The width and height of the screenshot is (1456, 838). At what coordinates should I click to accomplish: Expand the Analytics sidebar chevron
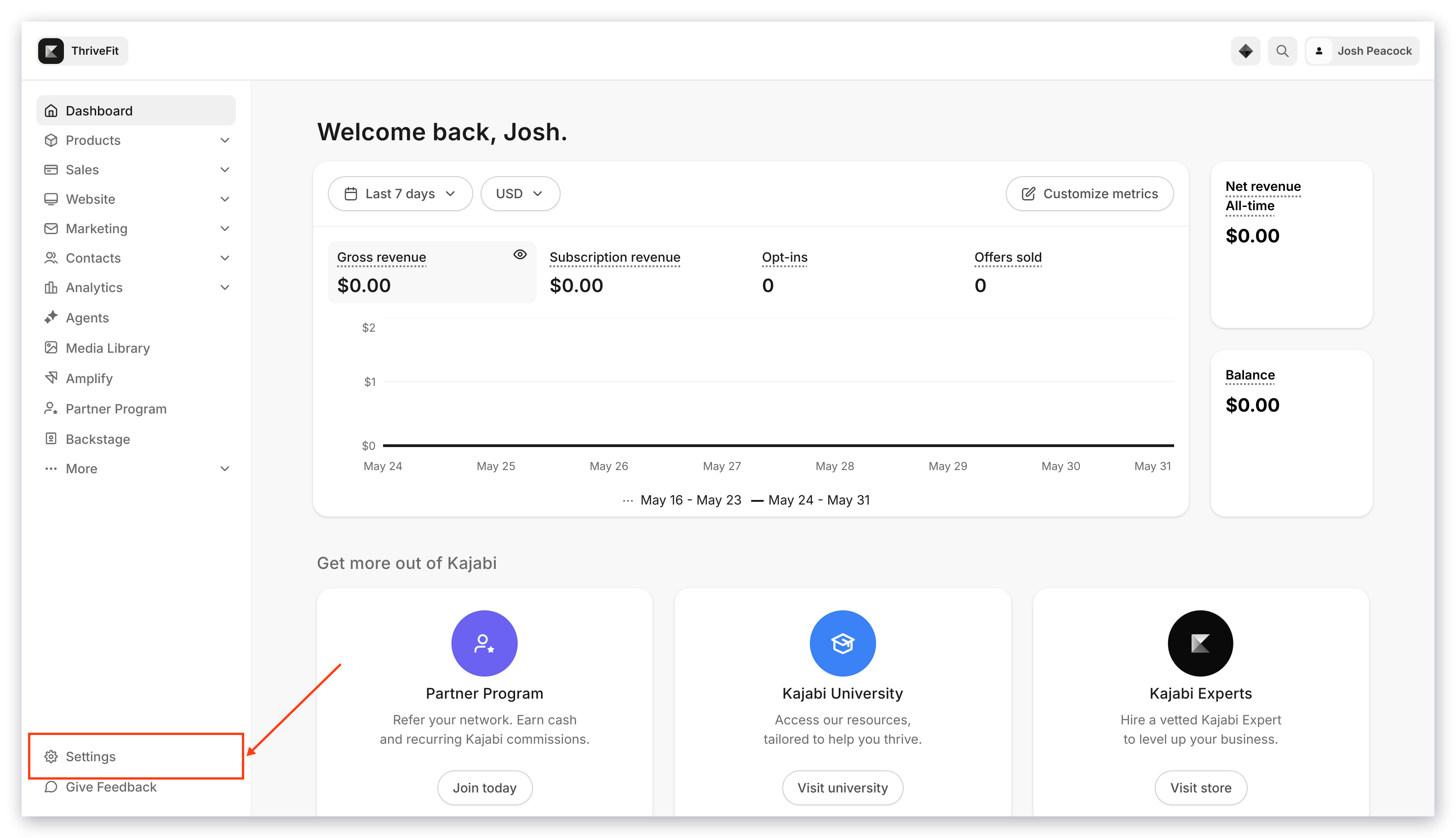point(224,287)
